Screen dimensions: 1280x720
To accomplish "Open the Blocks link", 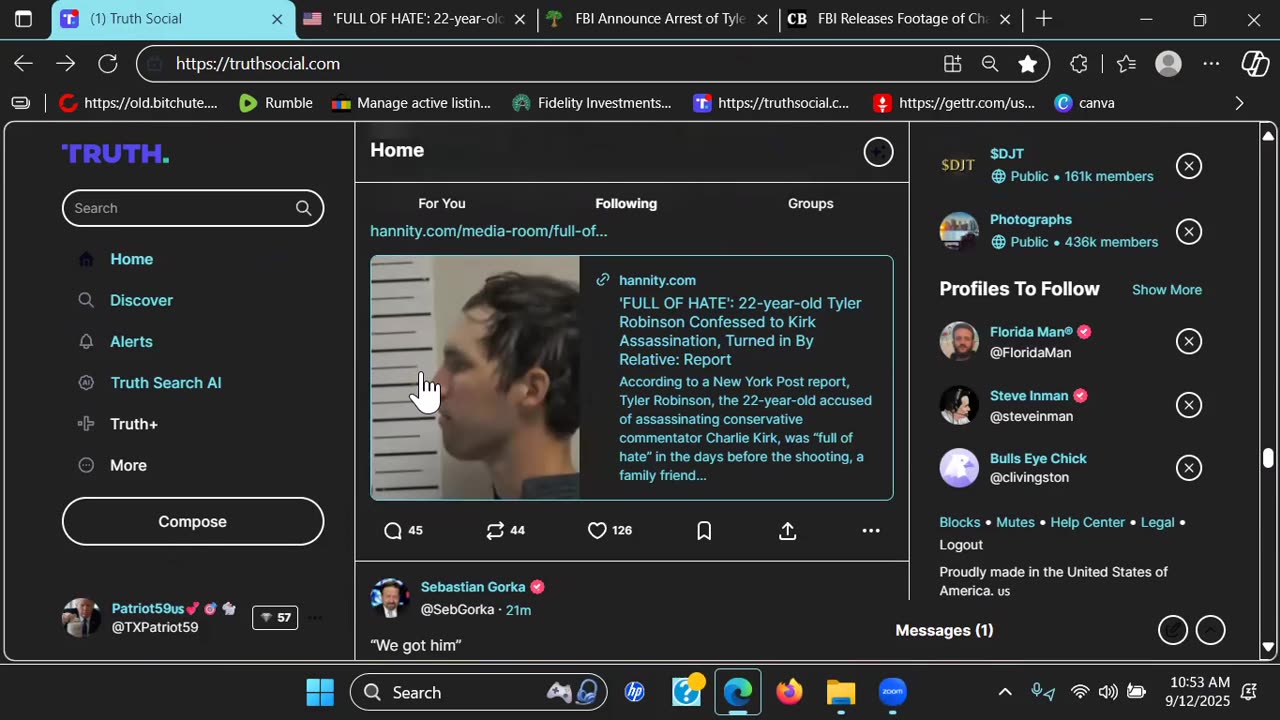I will coord(960,522).
